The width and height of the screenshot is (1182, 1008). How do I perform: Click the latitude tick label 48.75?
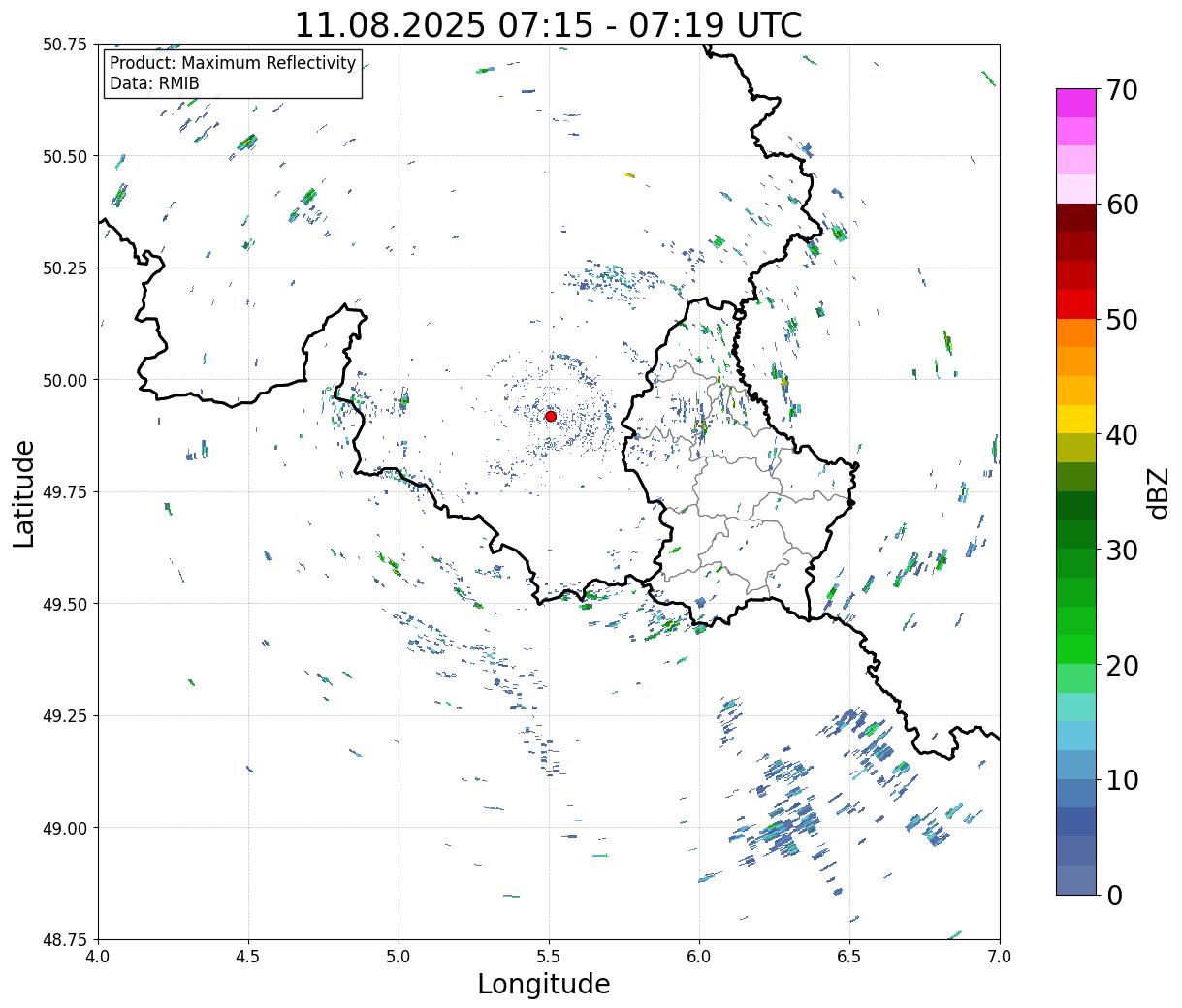65,939
